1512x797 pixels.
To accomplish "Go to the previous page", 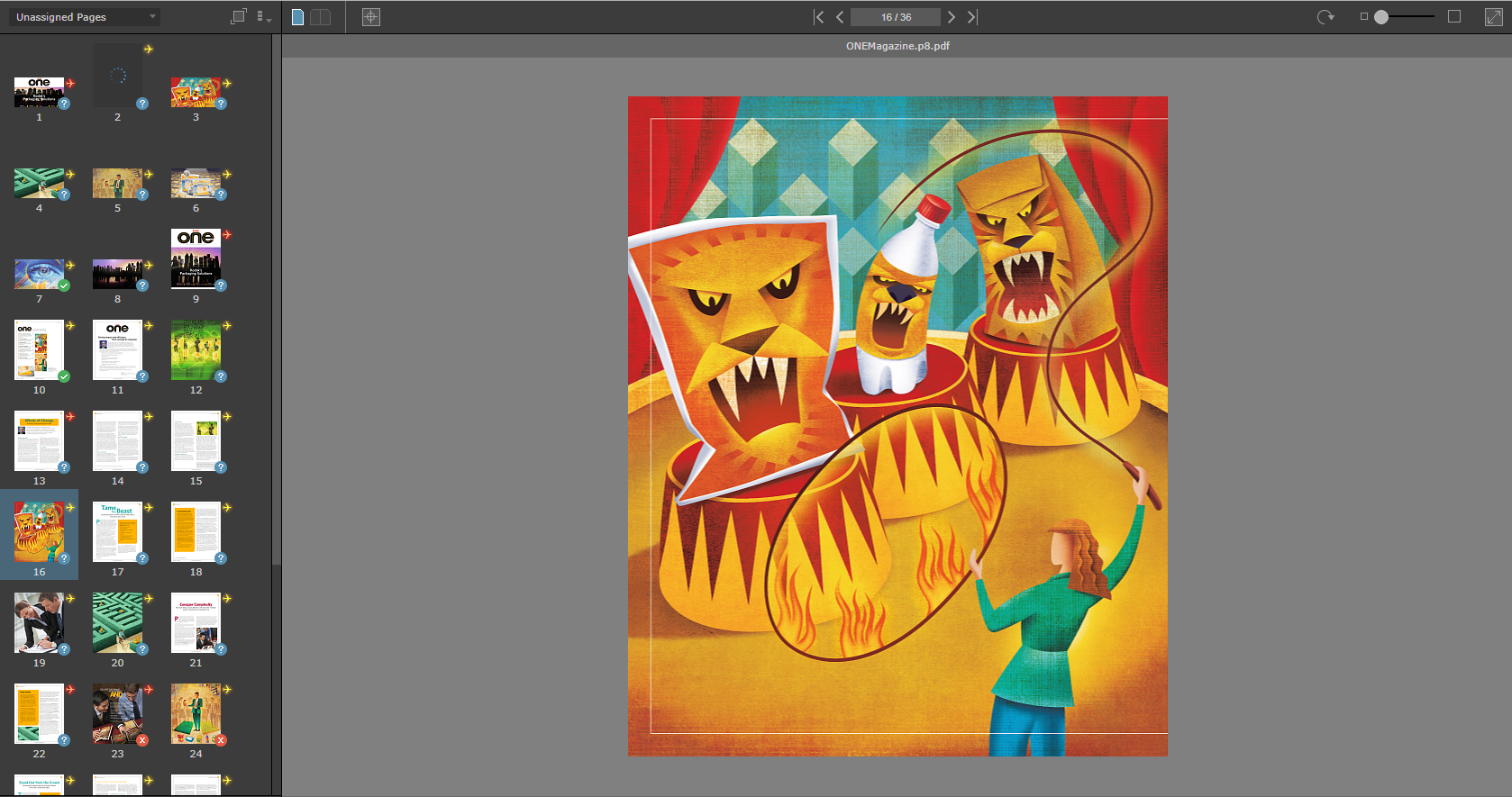I will tap(840, 17).
